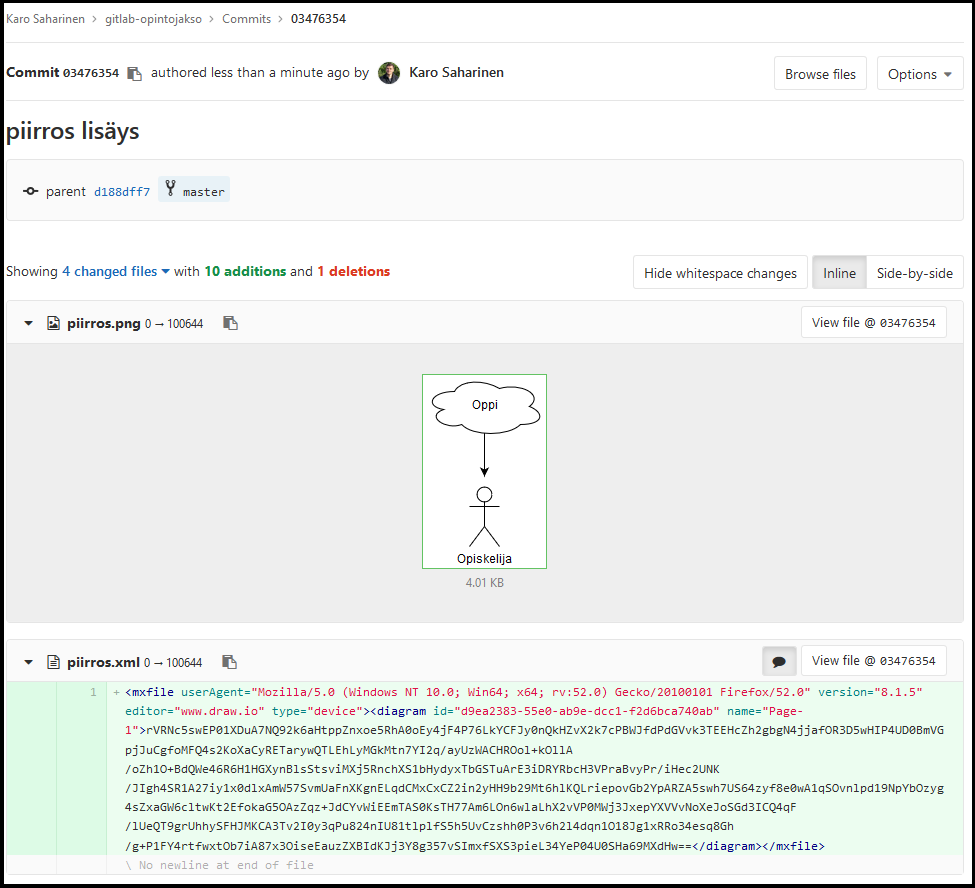Copy the commit SHA with the clipboard icon
The width and height of the screenshot is (975, 888).
(135, 73)
